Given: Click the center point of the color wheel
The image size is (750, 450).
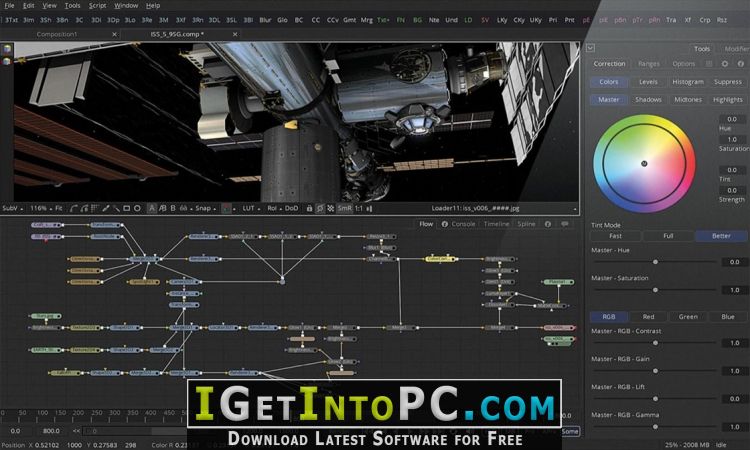Looking at the screenshot, I should pyautogui.click(x=644, y=164).
